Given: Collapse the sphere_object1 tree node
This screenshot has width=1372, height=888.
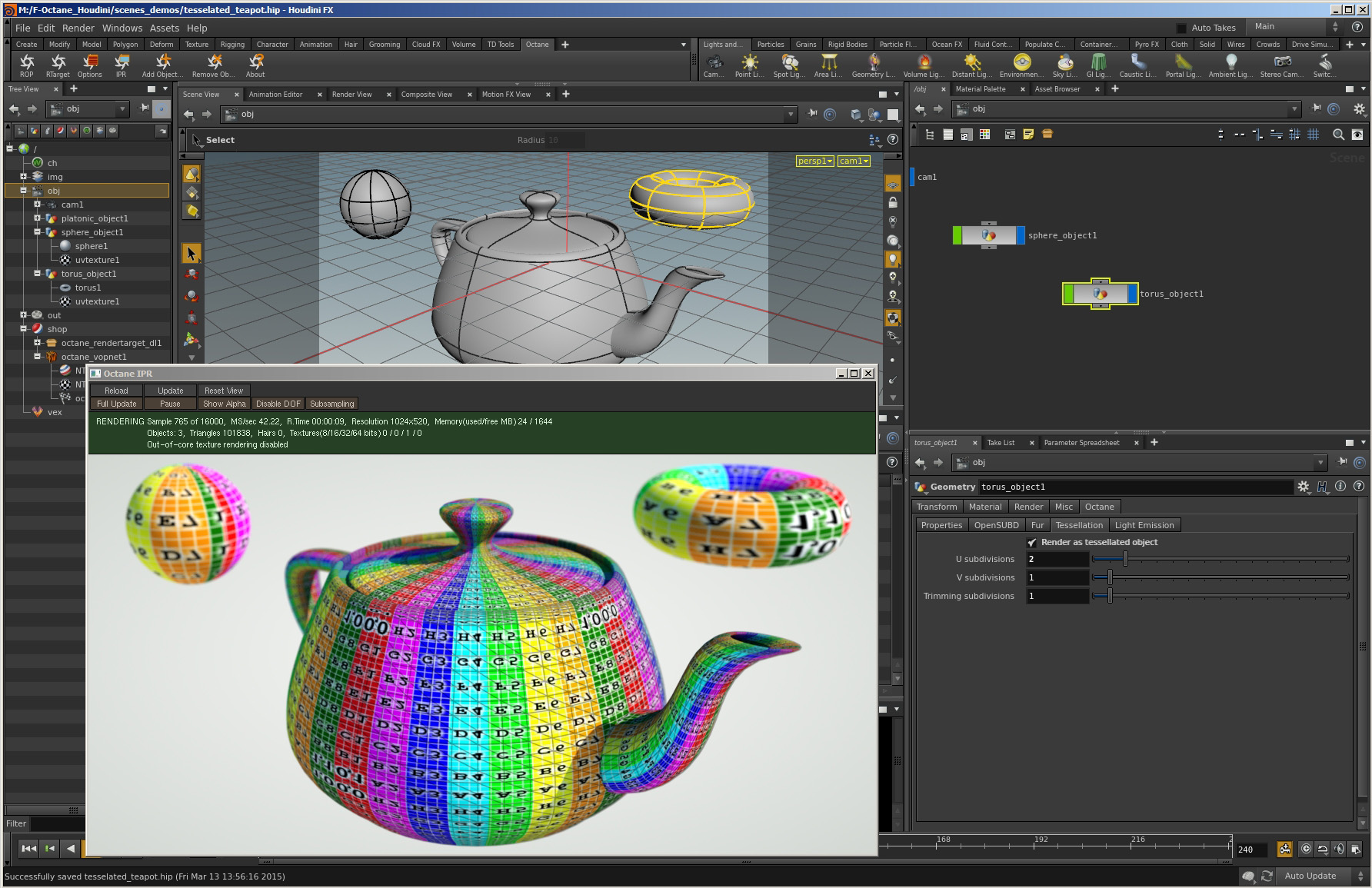Looking at the screenshot, I should pos(37,232).
